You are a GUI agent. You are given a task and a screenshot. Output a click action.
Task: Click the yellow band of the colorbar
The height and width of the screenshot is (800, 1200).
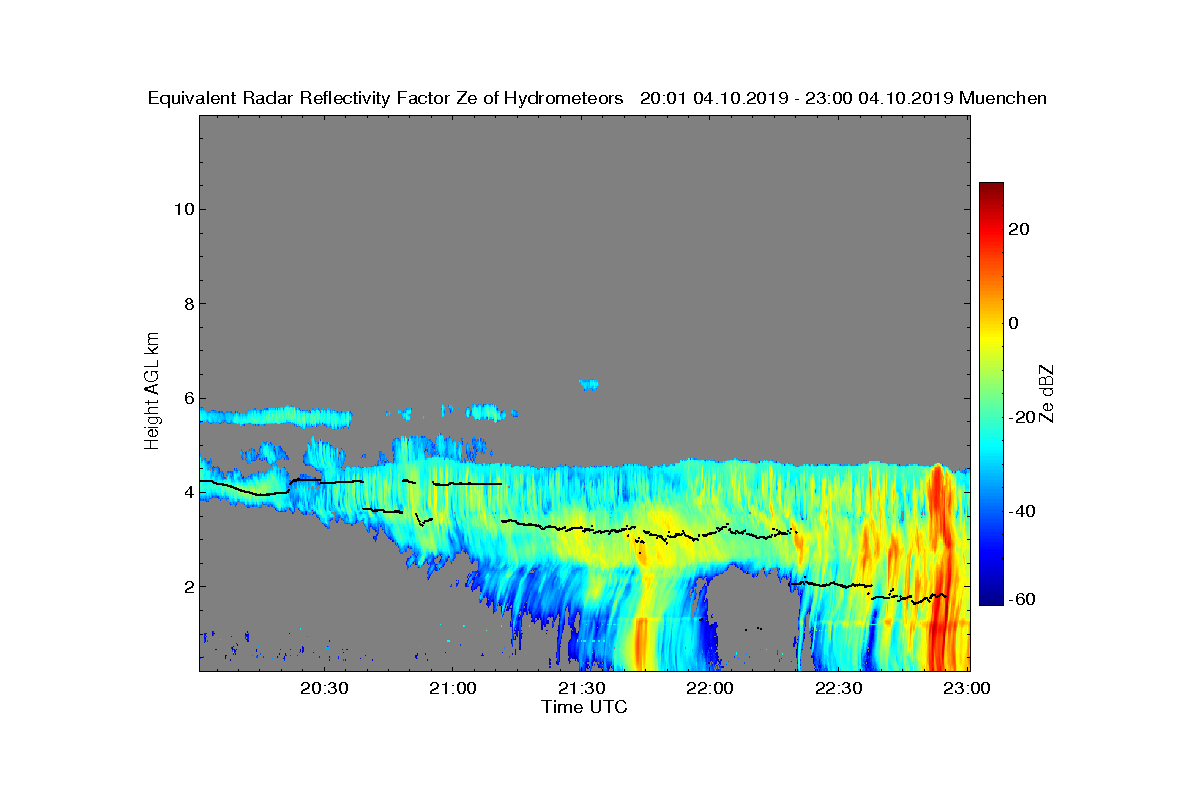click(x=991, y=335)
